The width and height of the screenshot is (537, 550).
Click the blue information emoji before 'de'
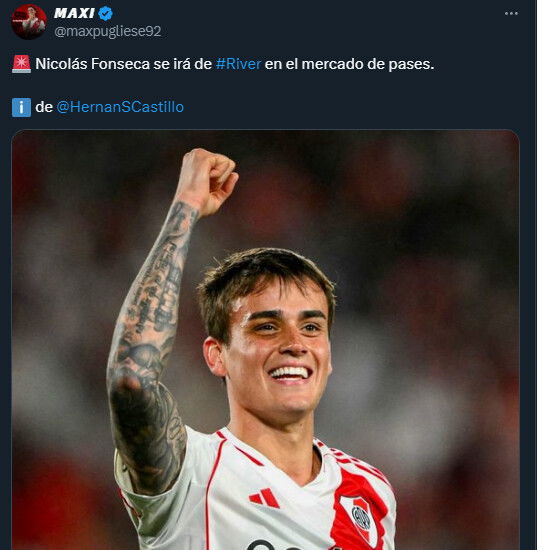point(21,107)
